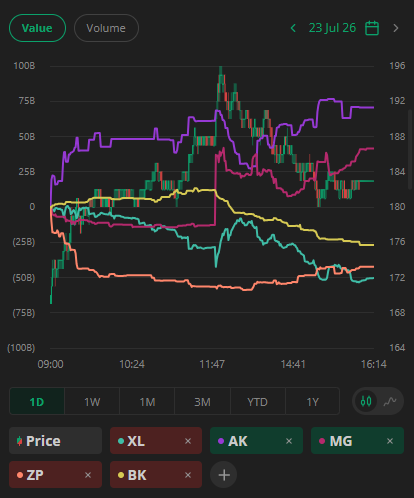
Task: Remove the MG broker series
Action: (x=390, y=441)
